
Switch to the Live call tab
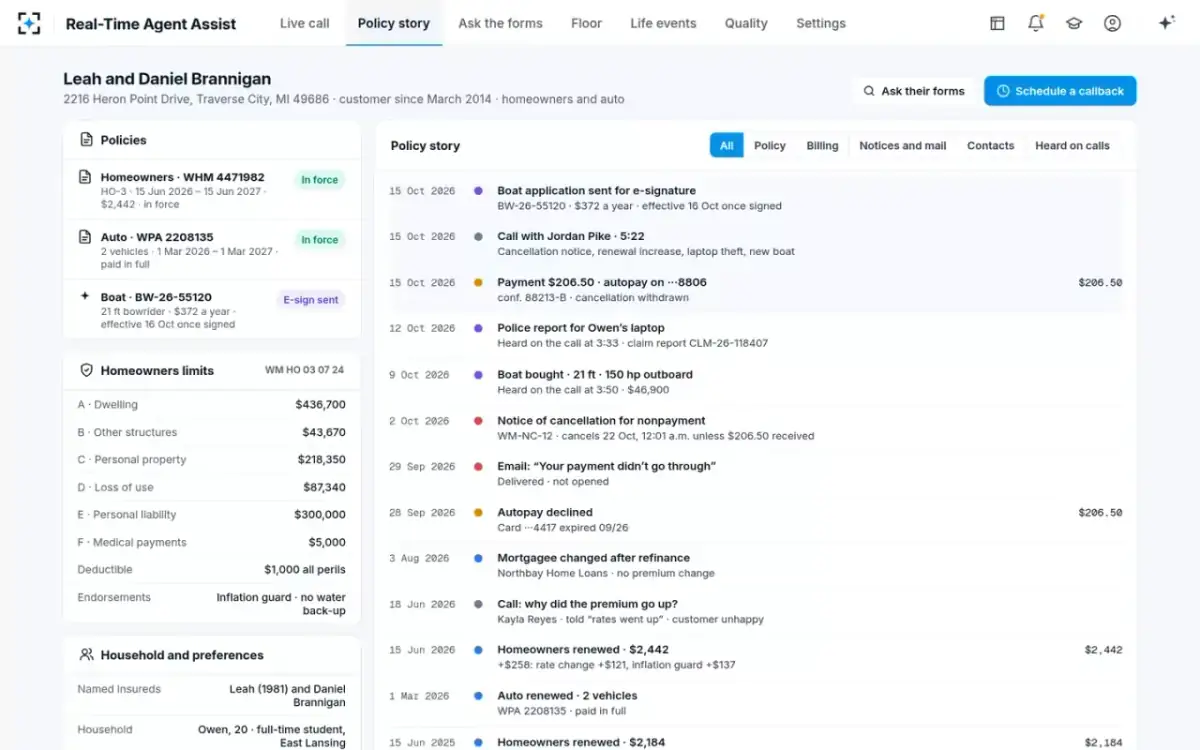(x=305, y=23)
